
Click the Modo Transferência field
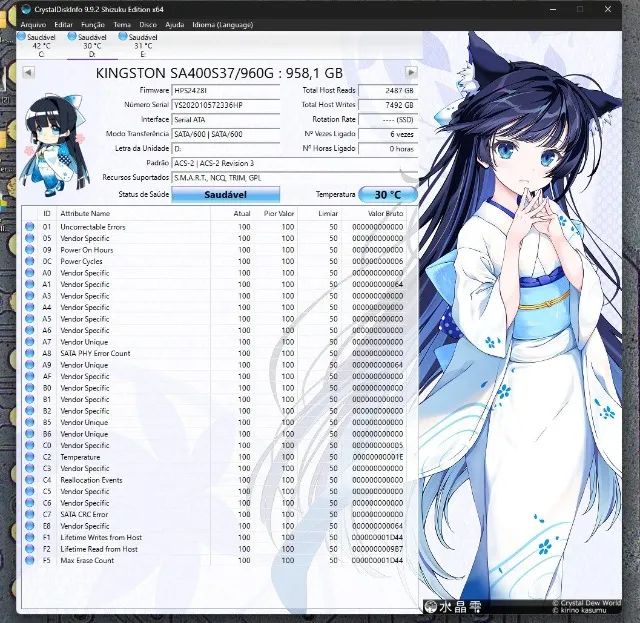225,134
